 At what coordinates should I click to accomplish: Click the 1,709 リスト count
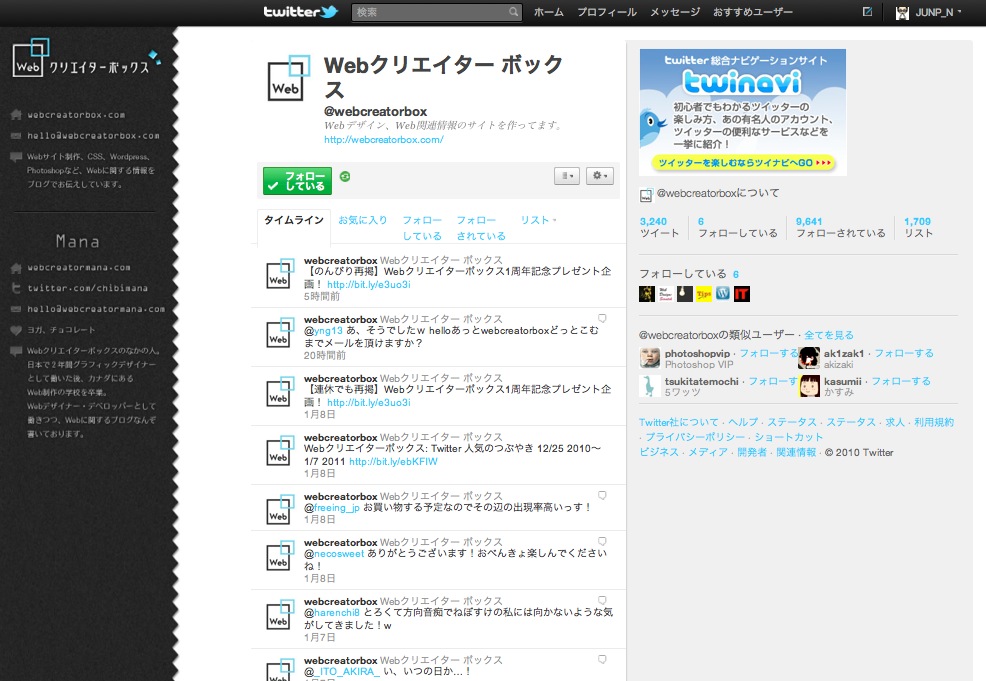(x=918, y=227)
